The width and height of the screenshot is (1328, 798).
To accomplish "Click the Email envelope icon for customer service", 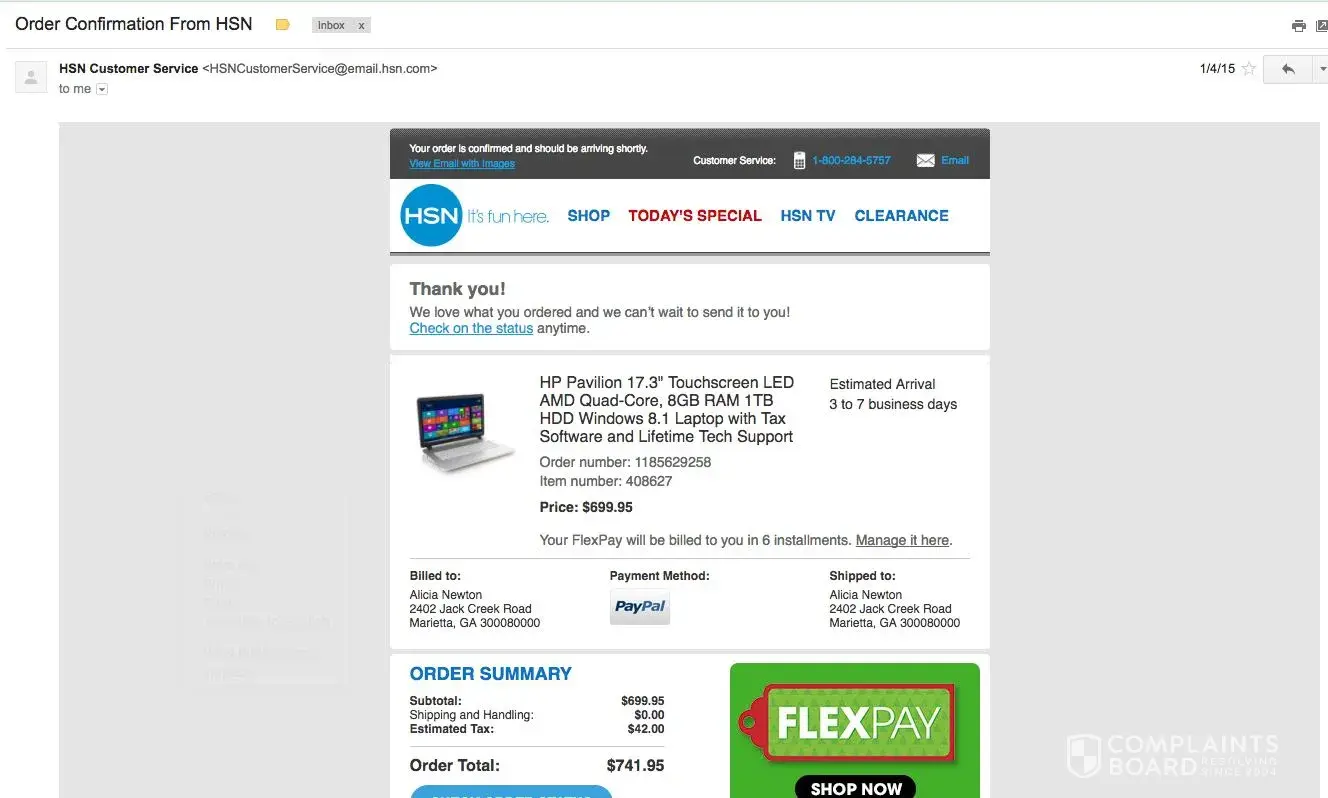I will pyautogui.click(x=925, y=160).
